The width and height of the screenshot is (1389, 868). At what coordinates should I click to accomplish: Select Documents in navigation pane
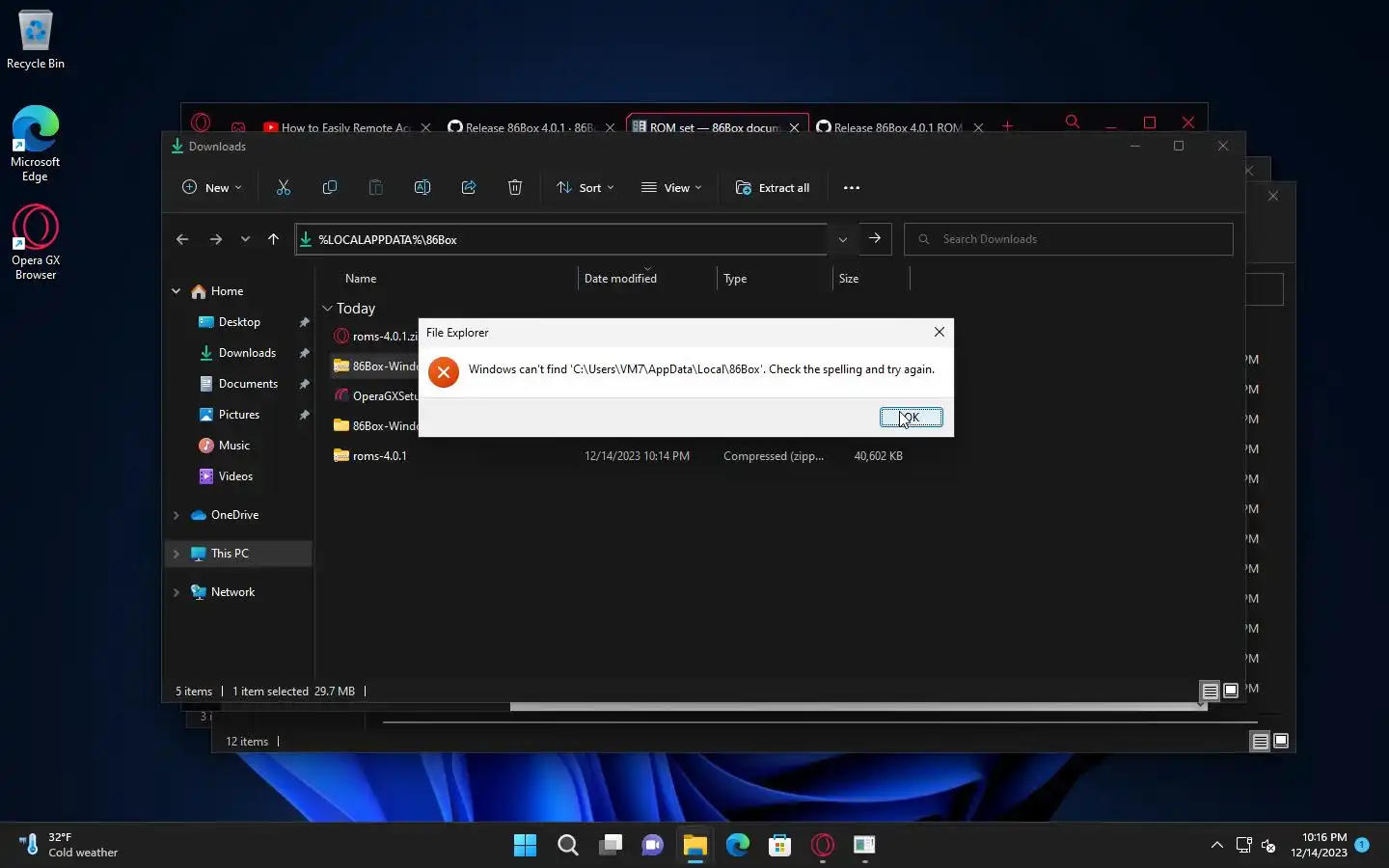click(x=248, y=384)
